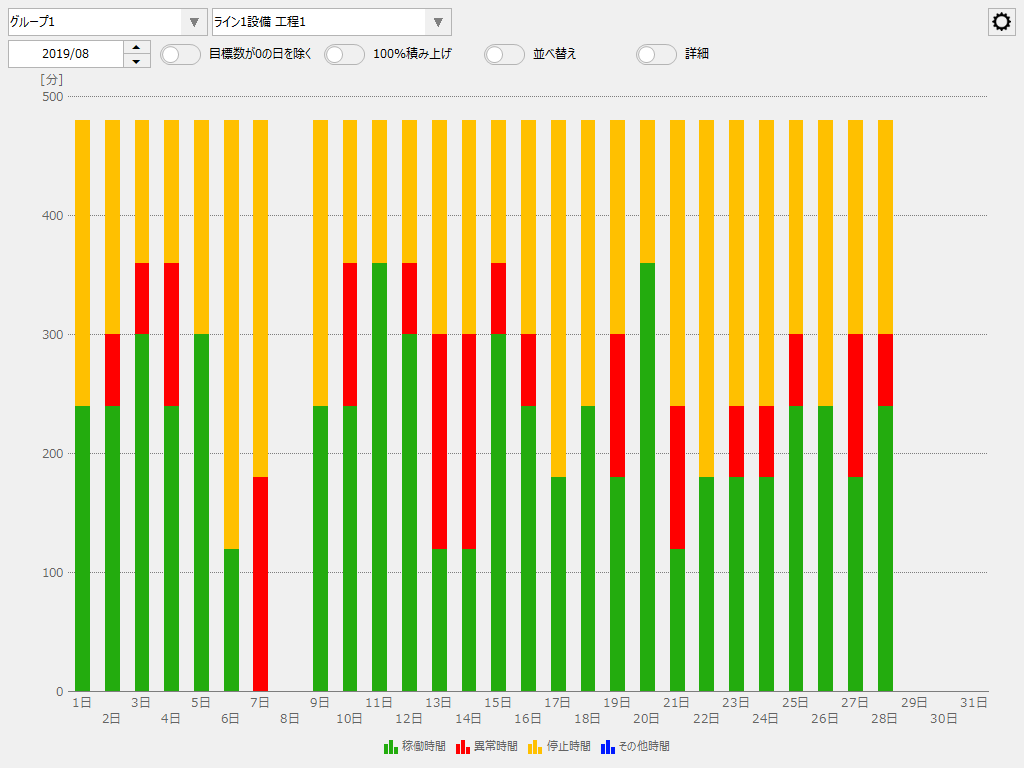1024x768 pixels.
Task: Click the 15日 axis label
Action: tap(497, 703)
